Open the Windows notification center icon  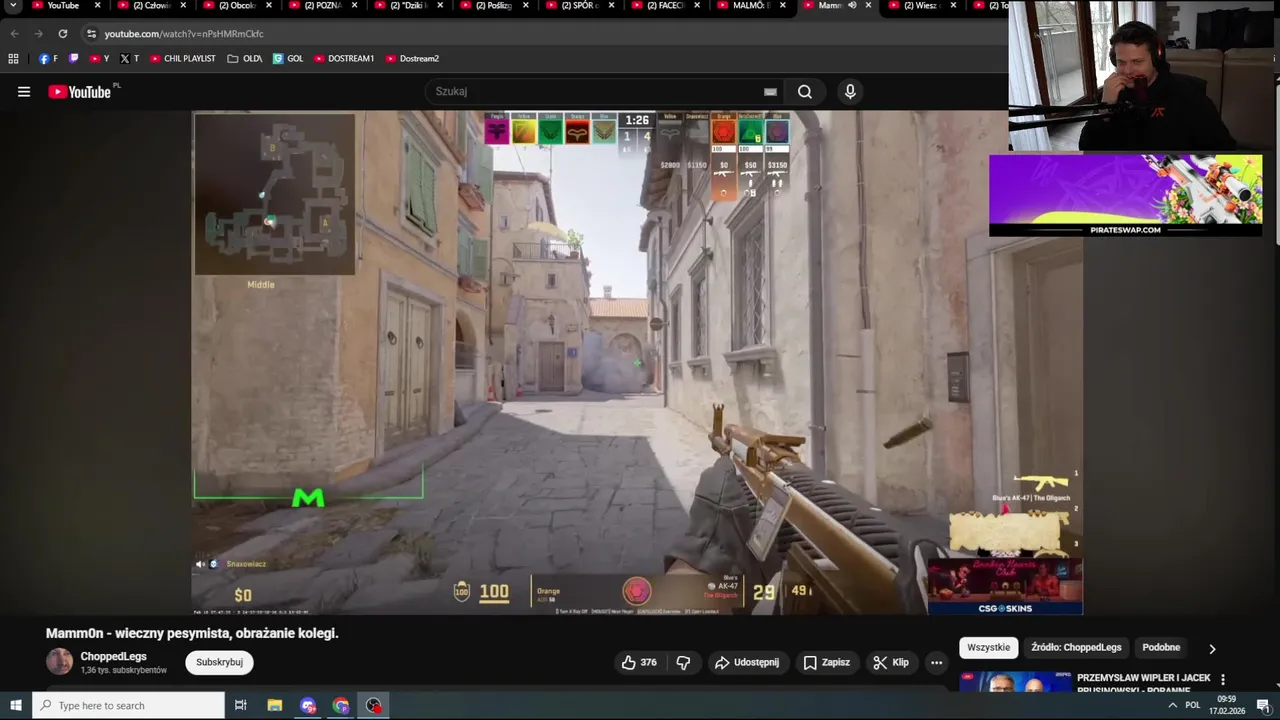coord(1262,705)
